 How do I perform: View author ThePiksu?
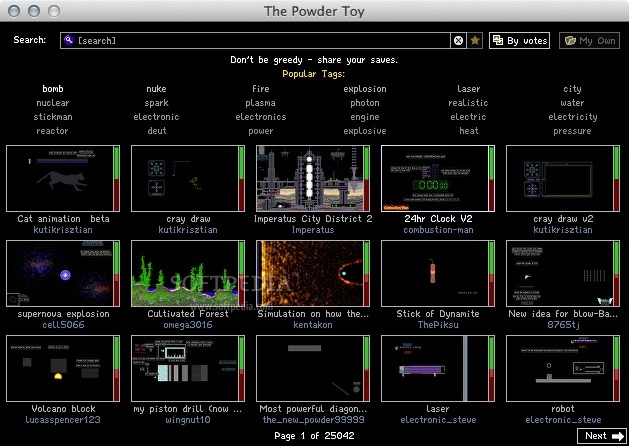[x=438, y=325]
